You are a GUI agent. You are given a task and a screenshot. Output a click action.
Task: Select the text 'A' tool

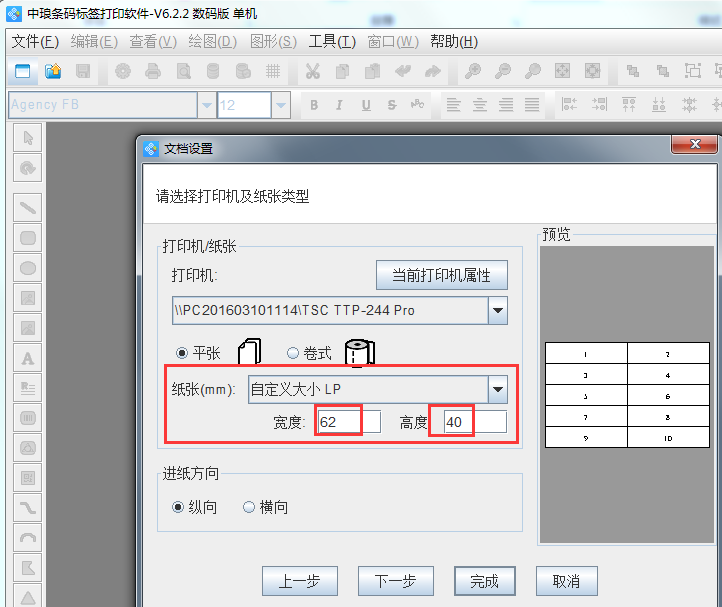click(x=29, y=357)
